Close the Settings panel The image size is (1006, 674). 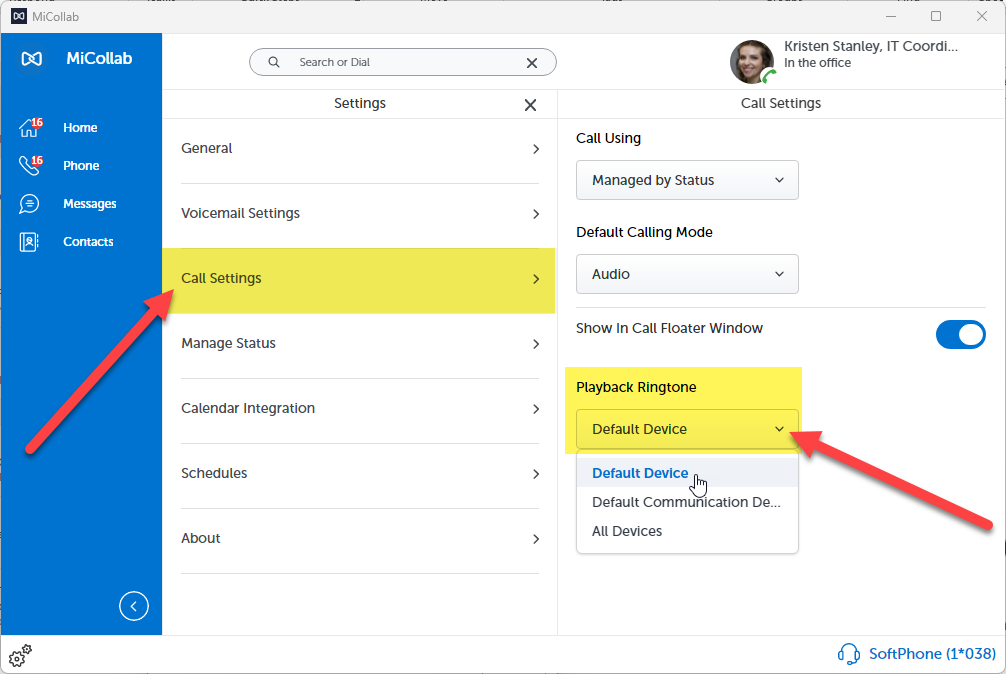point(530,105)
